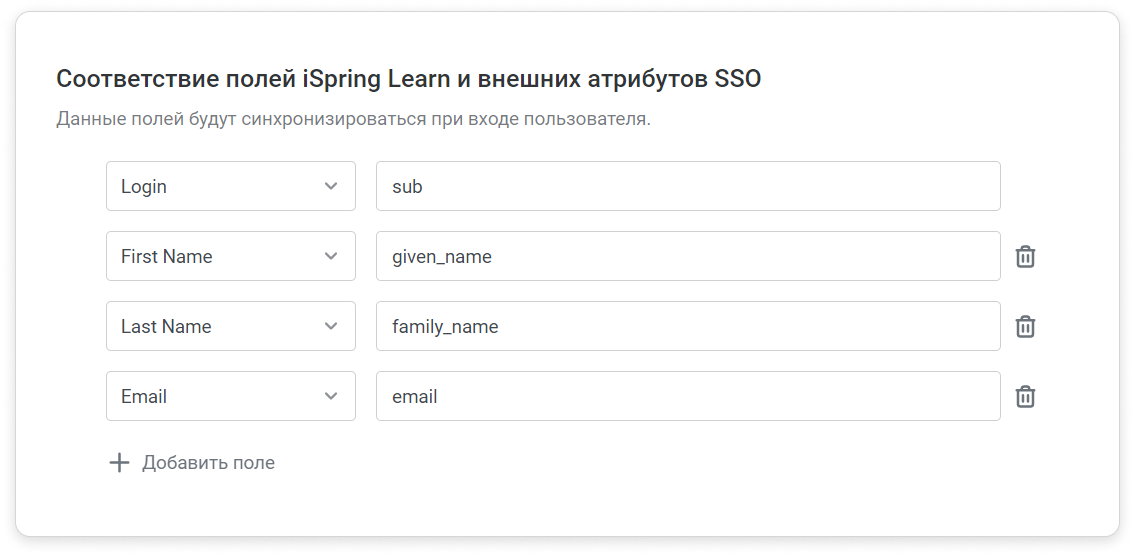Expand the Last Name dropdown
Screen dimensions: 1135x556
coord(231,327)
